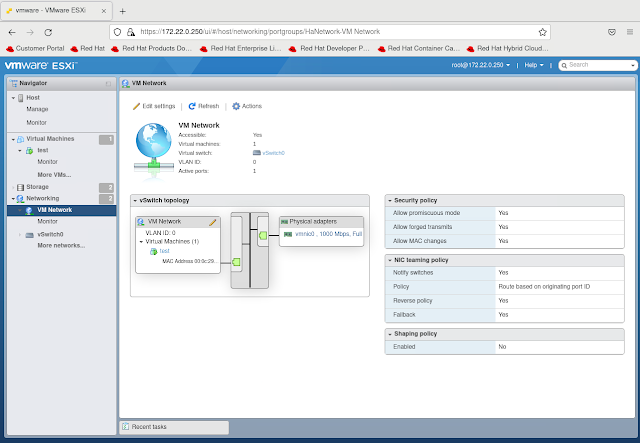This screenshot has height=443, width=640.
Task: Click the pencil edit icon in VM Network topology box
Action: 213,222
